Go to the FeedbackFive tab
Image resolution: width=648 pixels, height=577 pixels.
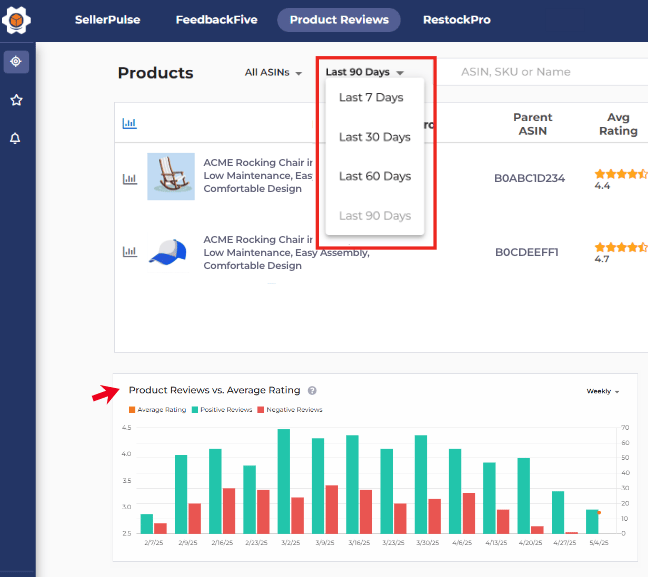point(217,20)
